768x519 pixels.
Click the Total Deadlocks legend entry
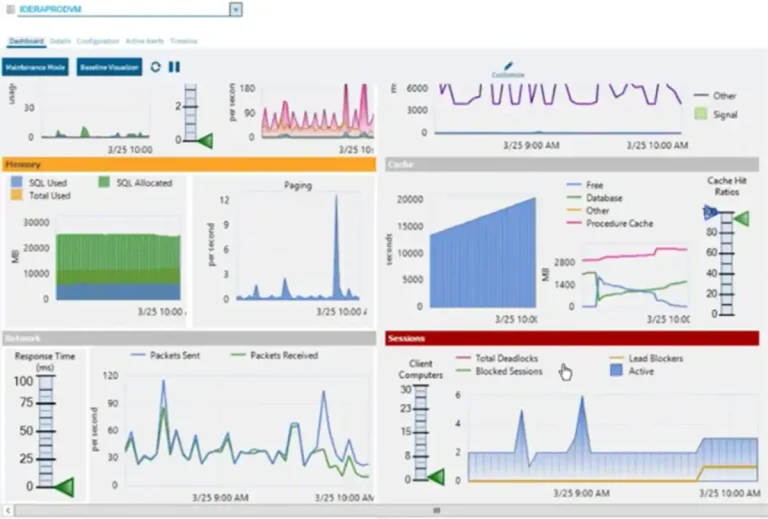(498, 358)
